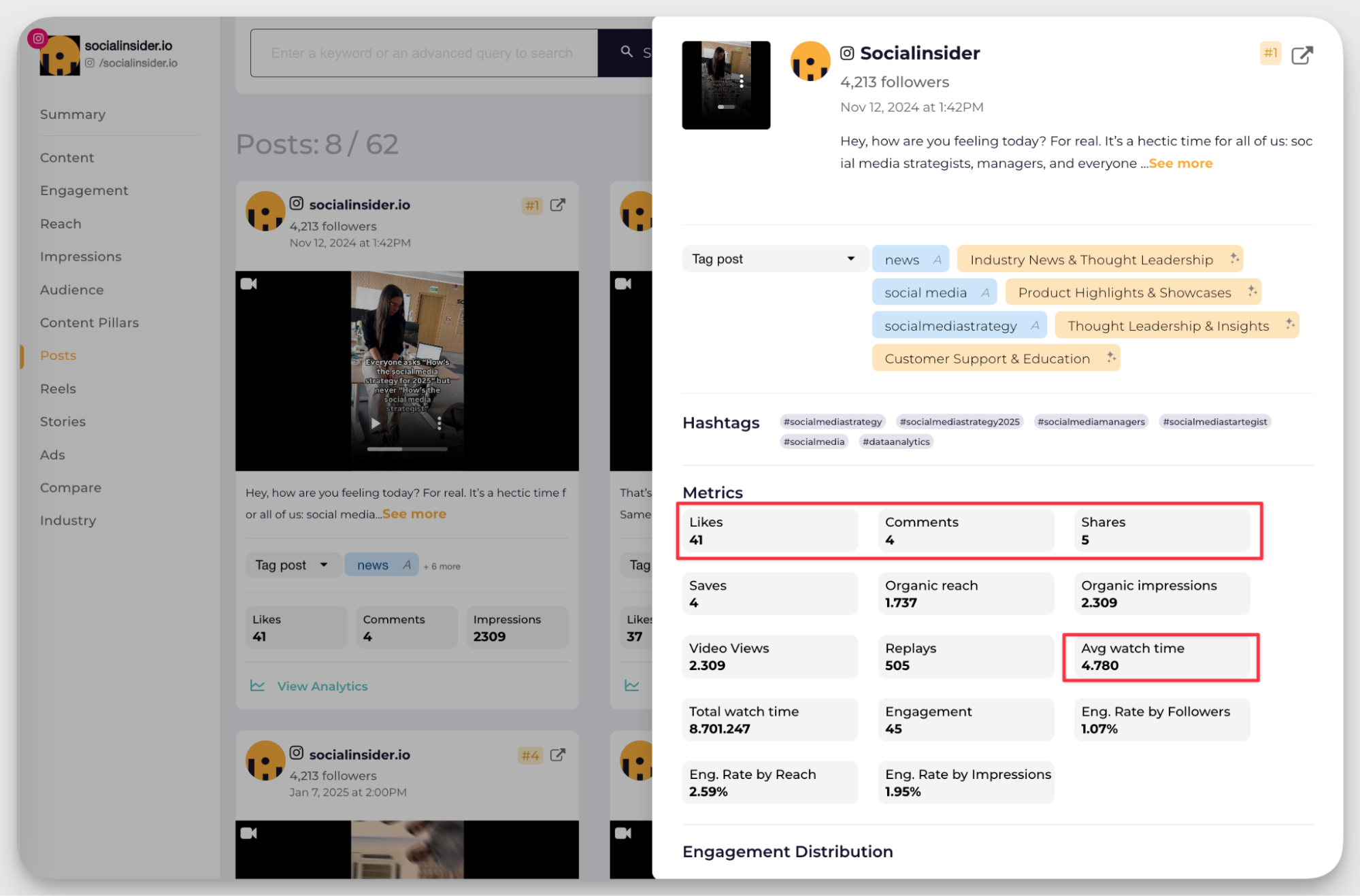Expand first card caption via See more
This screenshot has height=896, width=1360.
point(414,514)
